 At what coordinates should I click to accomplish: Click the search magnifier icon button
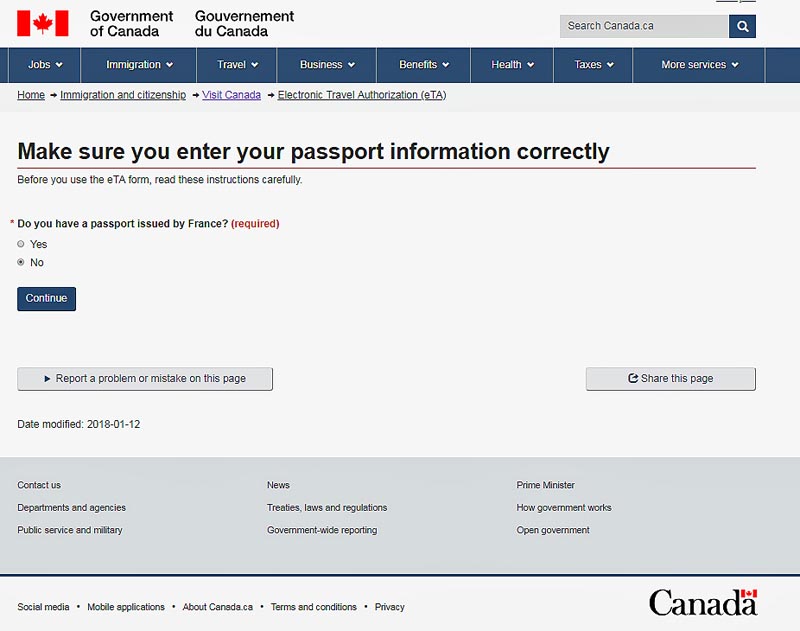coord(742,26)
